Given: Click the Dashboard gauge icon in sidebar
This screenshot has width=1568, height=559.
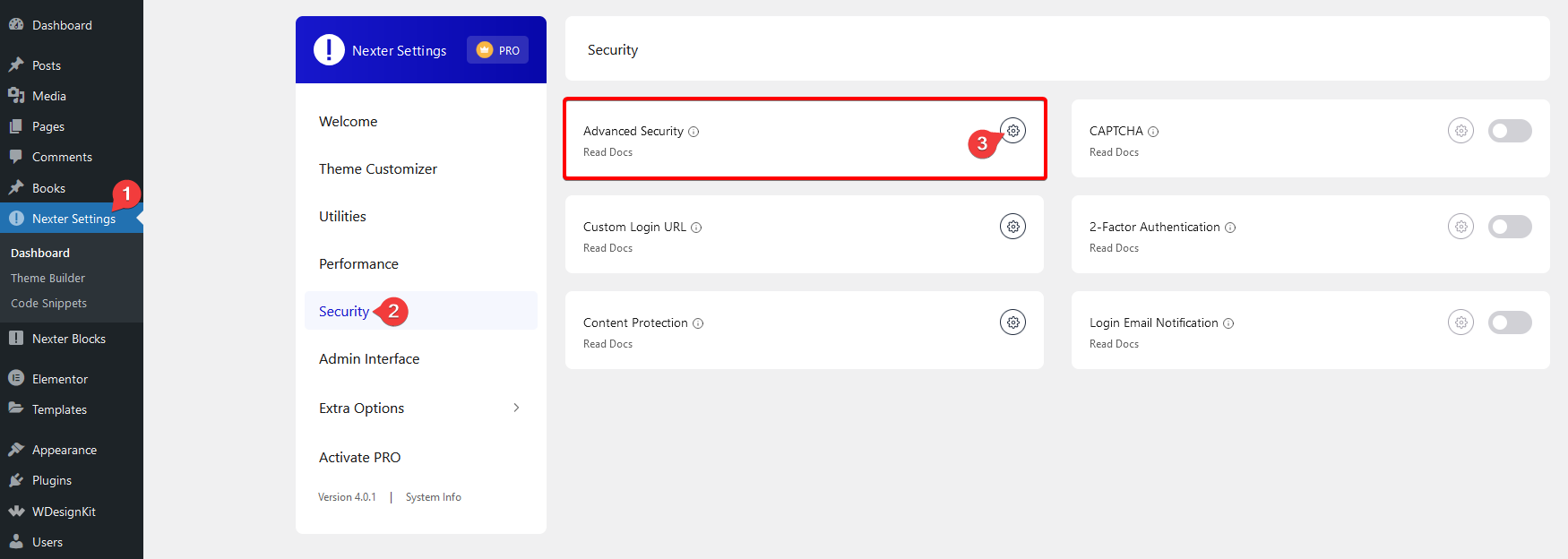Looking at the screenshot, I should 16,25.
